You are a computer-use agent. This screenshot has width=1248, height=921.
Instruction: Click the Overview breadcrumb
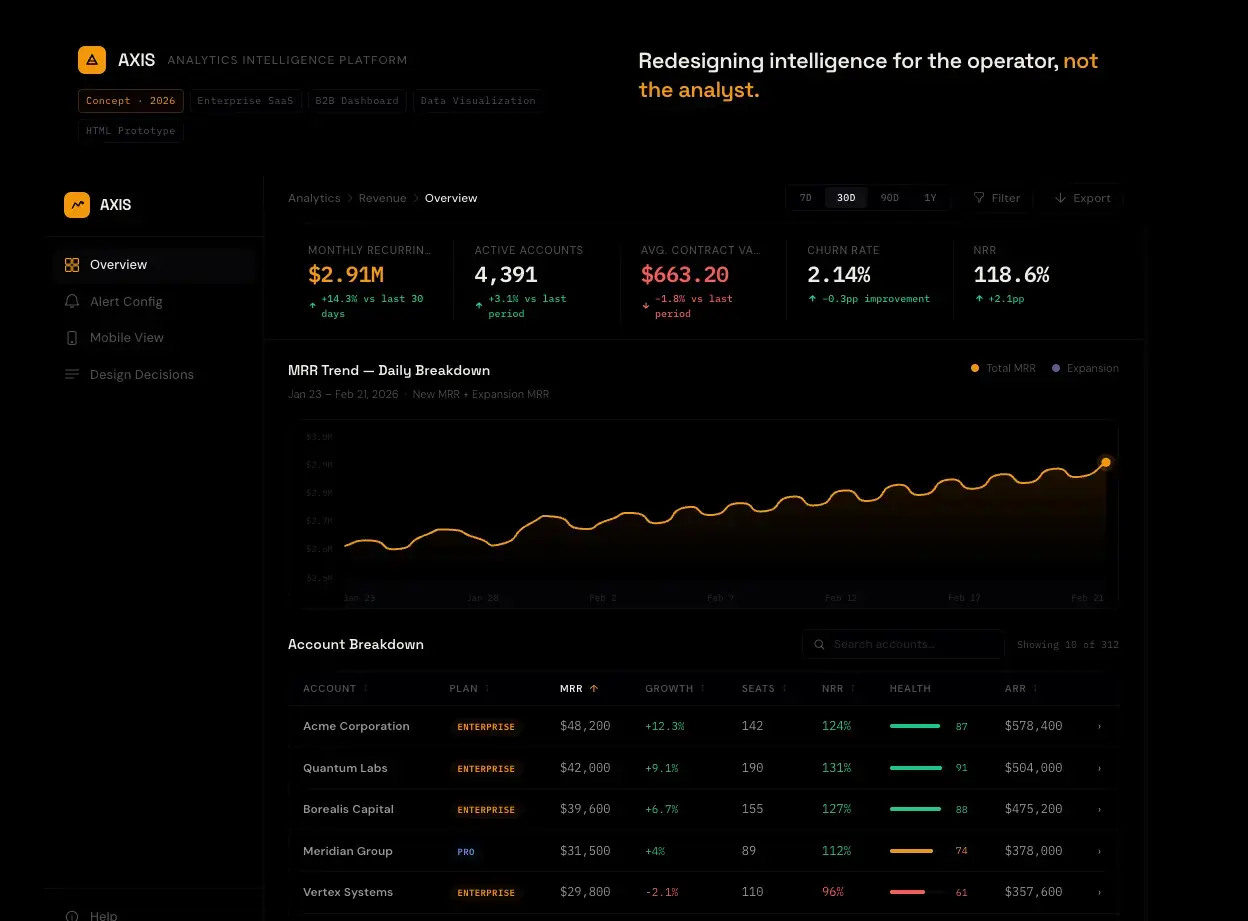(451, 198)
